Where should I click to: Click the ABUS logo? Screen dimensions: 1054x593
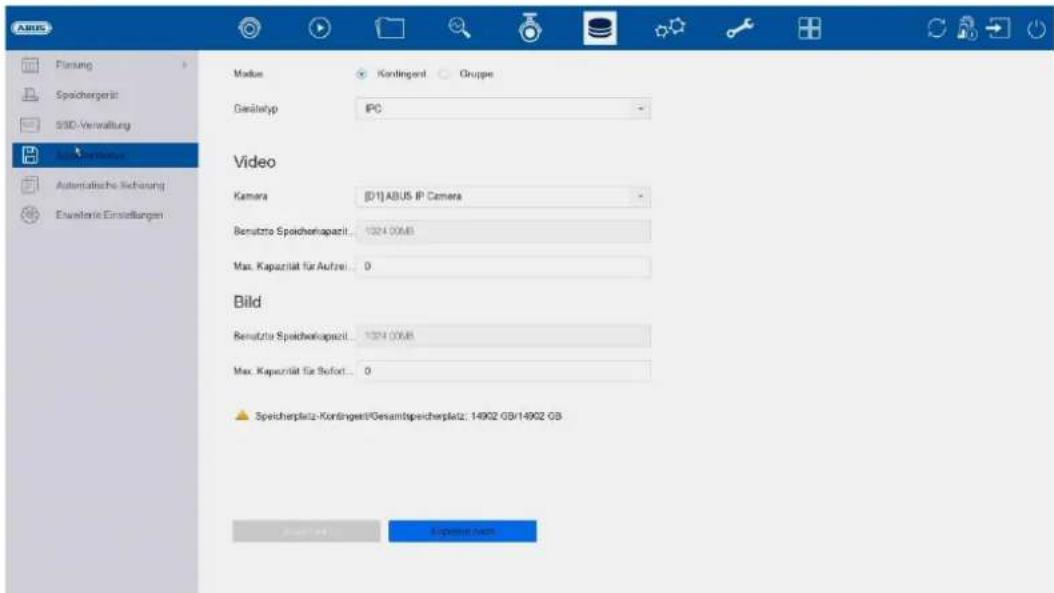(x=32, y=28)
